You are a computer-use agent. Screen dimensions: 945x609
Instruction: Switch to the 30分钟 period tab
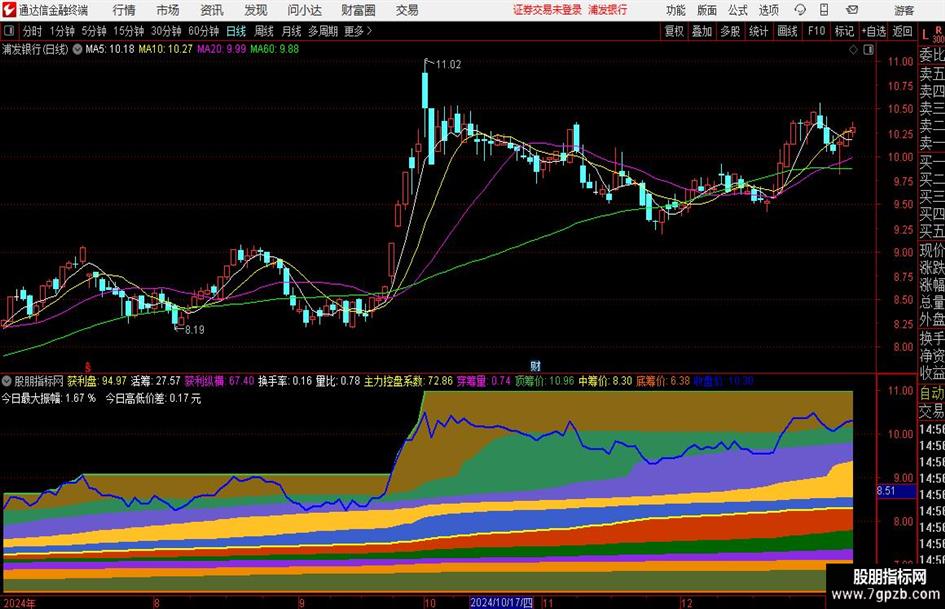[166, 31]
